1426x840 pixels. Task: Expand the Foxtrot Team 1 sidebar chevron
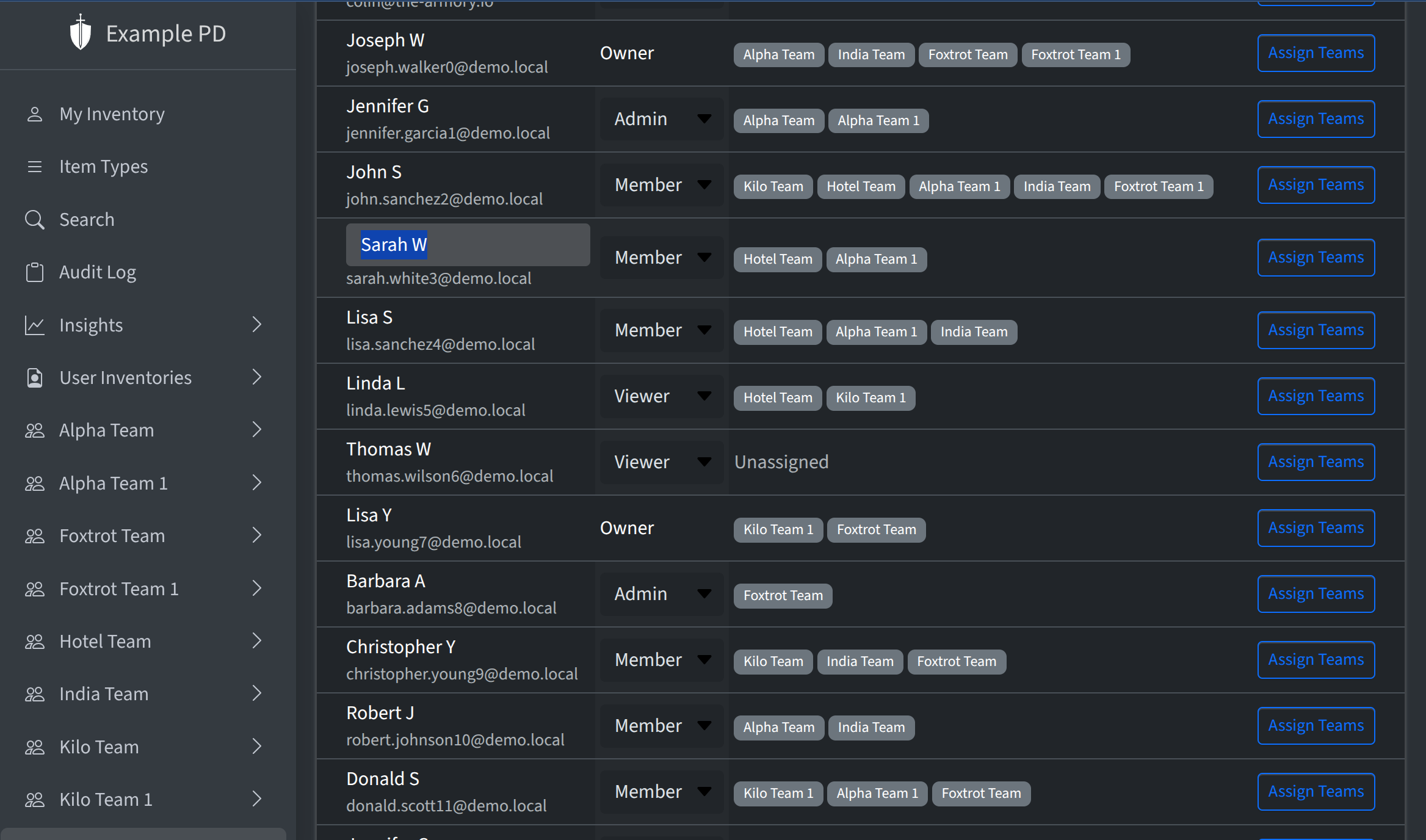tap(257, 588)
